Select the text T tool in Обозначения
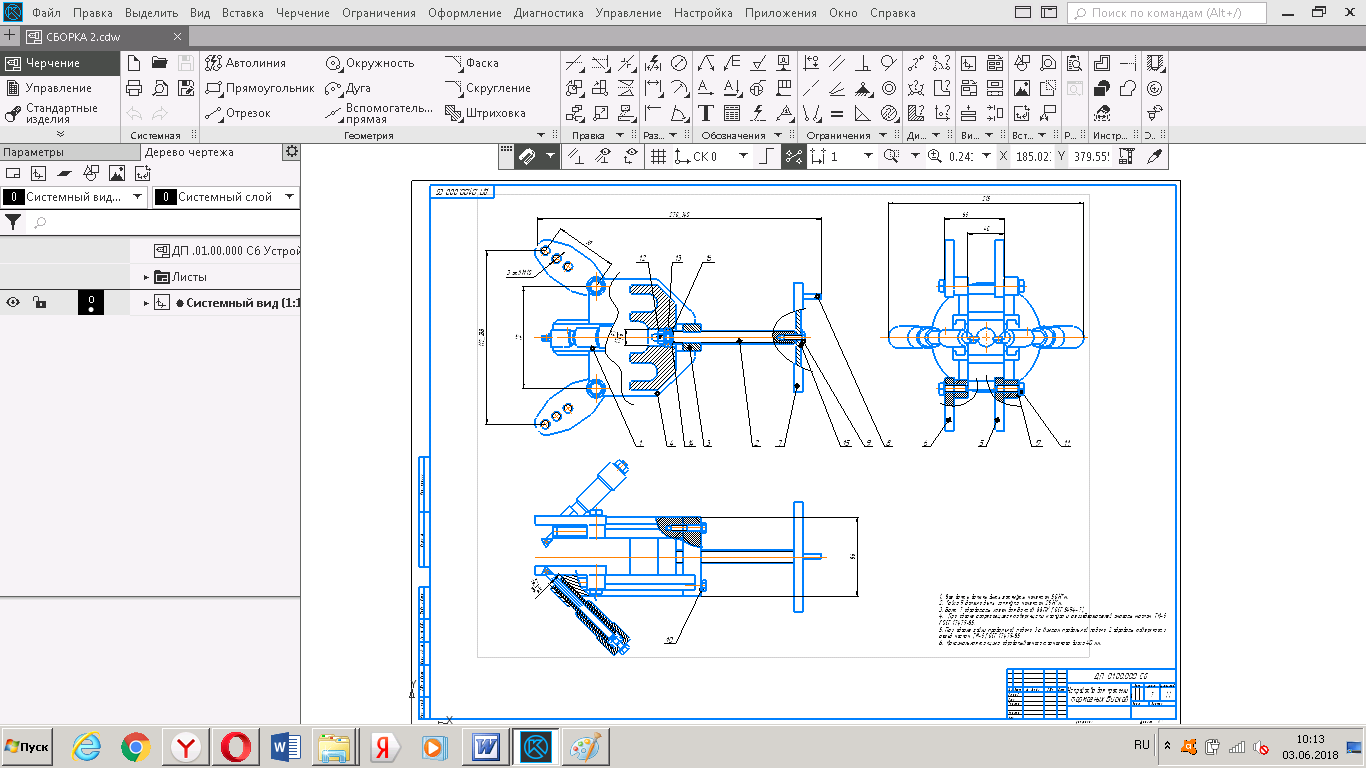Image resolution: width=1366 pixels, height=768 pixels. 706,113
